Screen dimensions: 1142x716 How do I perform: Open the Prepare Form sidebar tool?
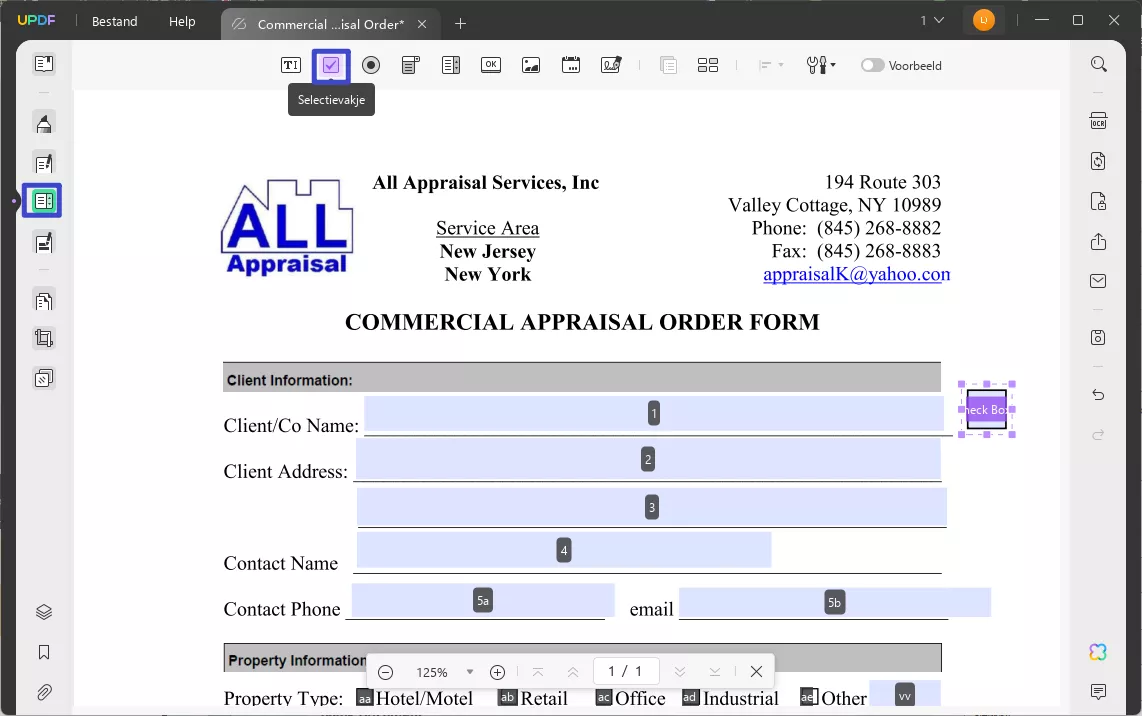click(x=42, y=201)
